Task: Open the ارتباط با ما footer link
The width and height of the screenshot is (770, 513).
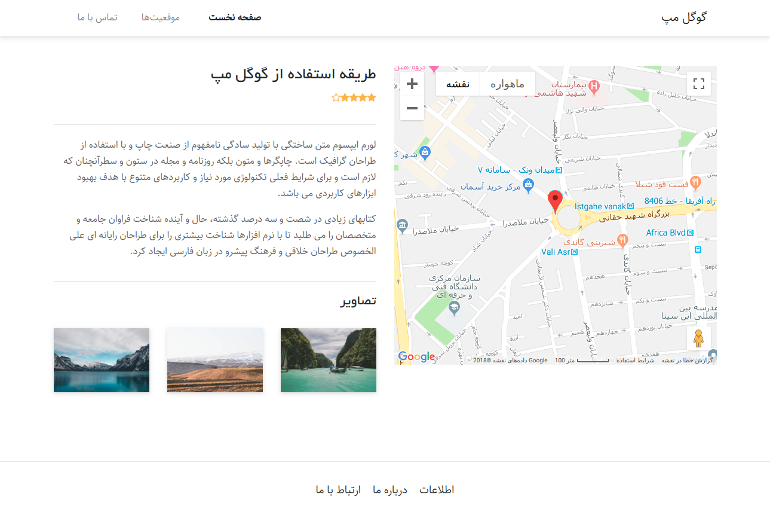Action: click(338, 489)
